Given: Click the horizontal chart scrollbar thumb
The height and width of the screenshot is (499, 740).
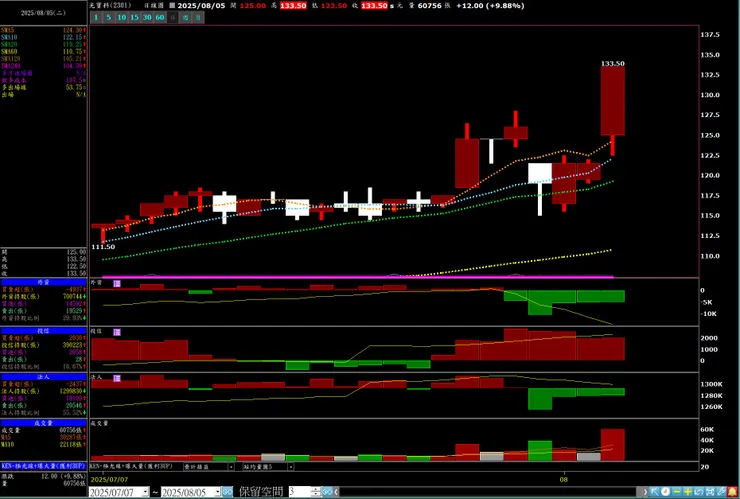Looking at the screenshot, I should click(639, 491).
